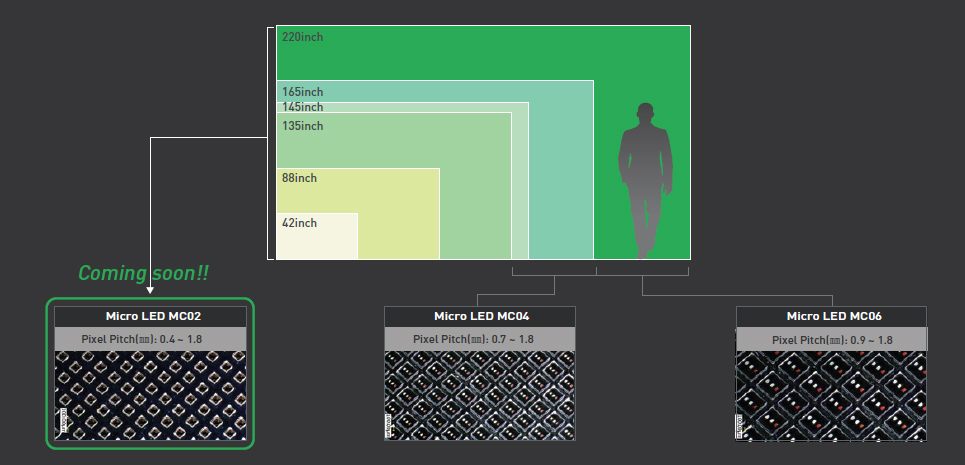Click the 145inch size label

click(302, 107)
